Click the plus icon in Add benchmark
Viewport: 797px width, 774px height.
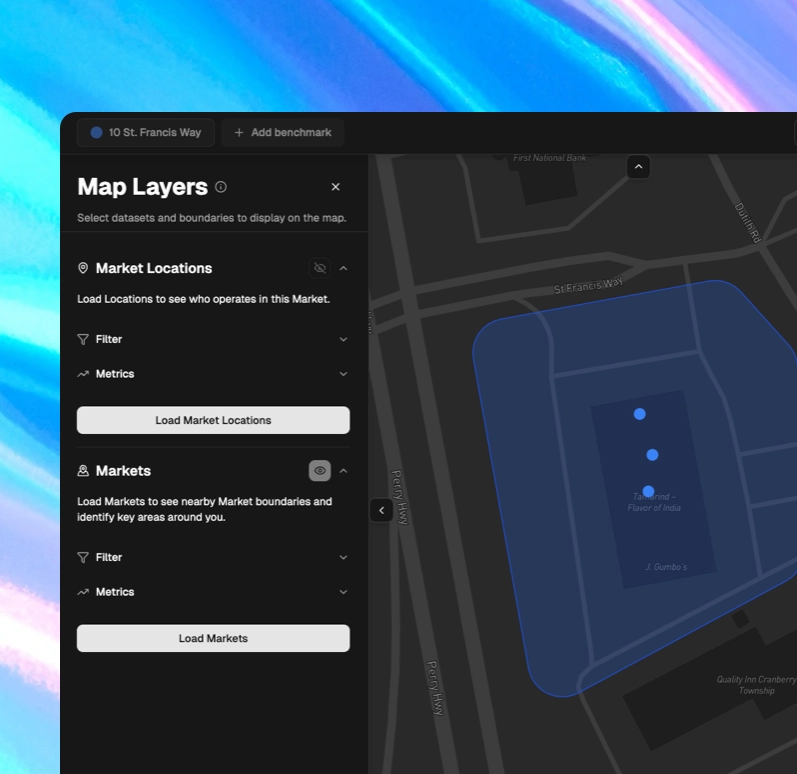pyautogui.click(x=239, y=132)
